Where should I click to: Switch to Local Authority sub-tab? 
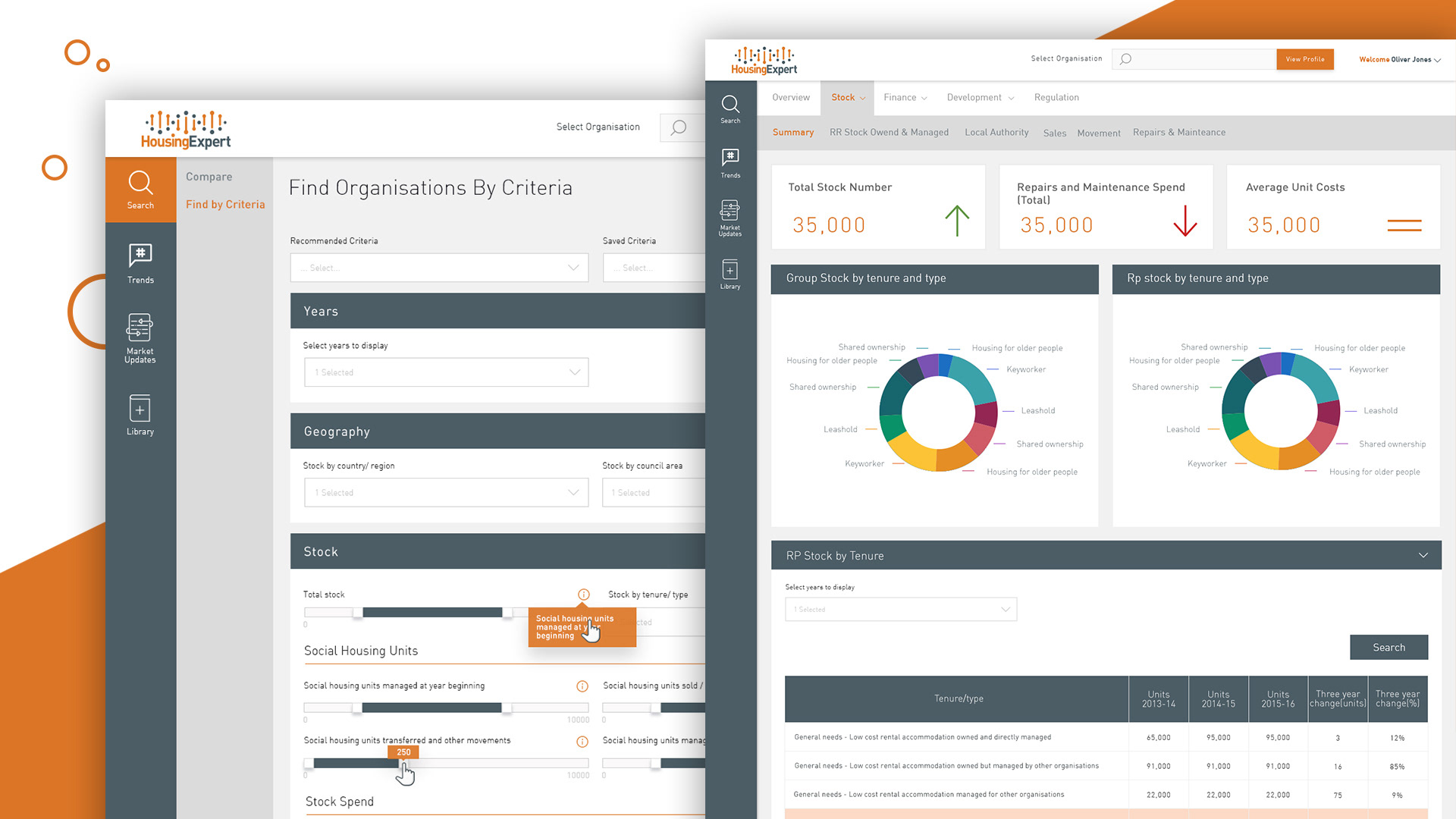click(x=996, y=133)
